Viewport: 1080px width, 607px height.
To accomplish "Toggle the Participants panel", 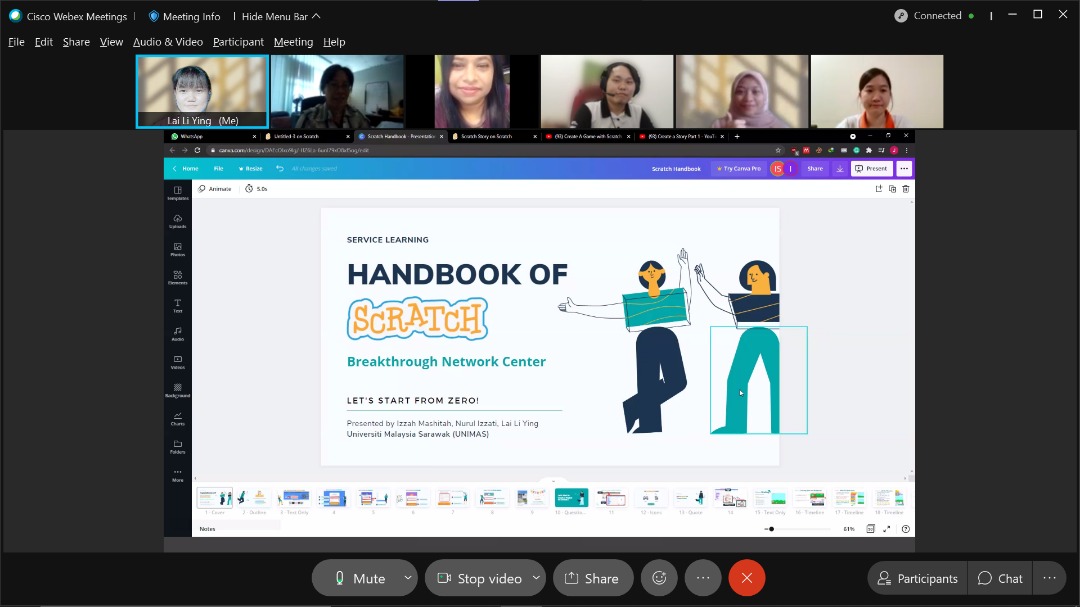I will pyautogui.click(x=918, y=578).
